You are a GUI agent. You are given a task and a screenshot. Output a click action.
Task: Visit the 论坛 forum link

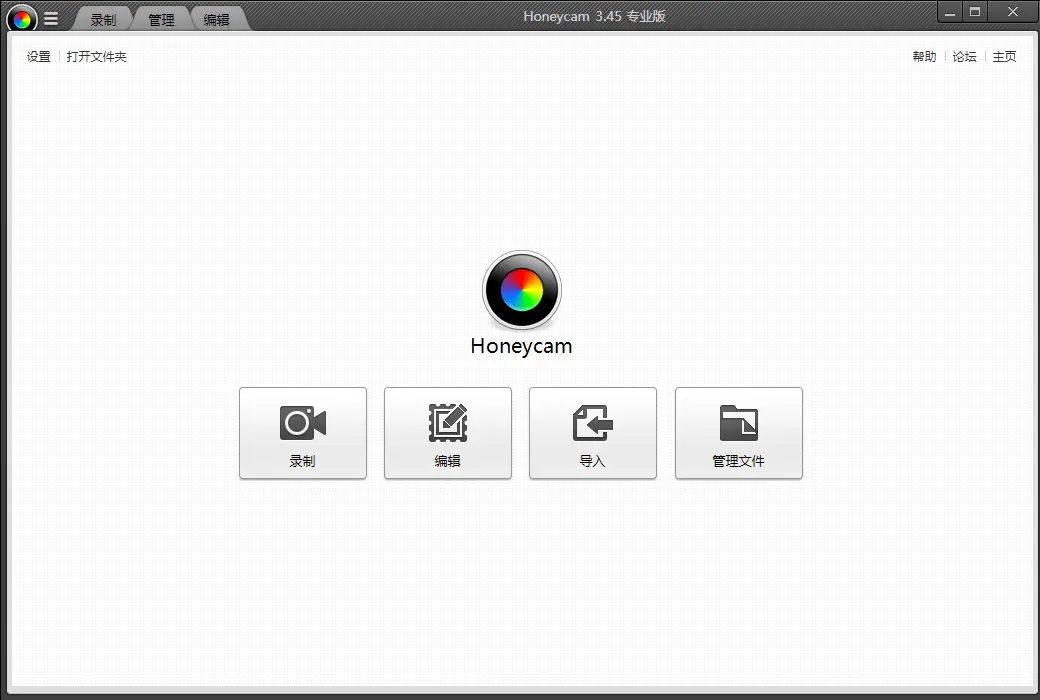[964, 57]
